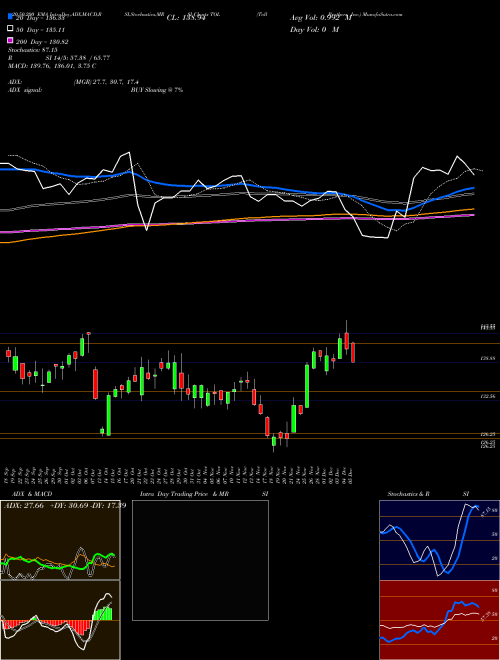The image size is (500, 660).
Task: Select the 50 Day average value text
Action: click(x=40, y=30)
